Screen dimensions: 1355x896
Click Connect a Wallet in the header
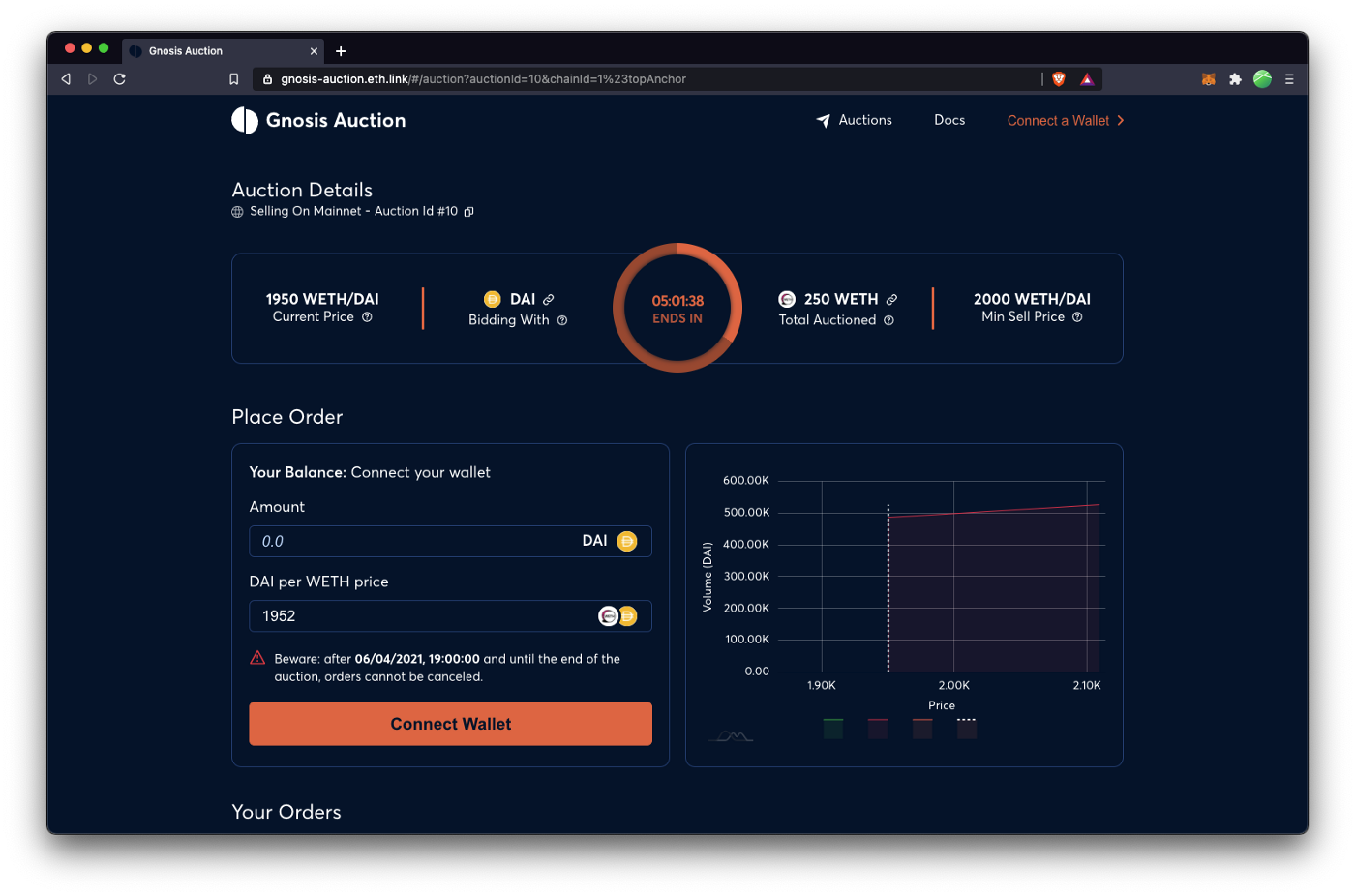click(x=1066, y=121)
